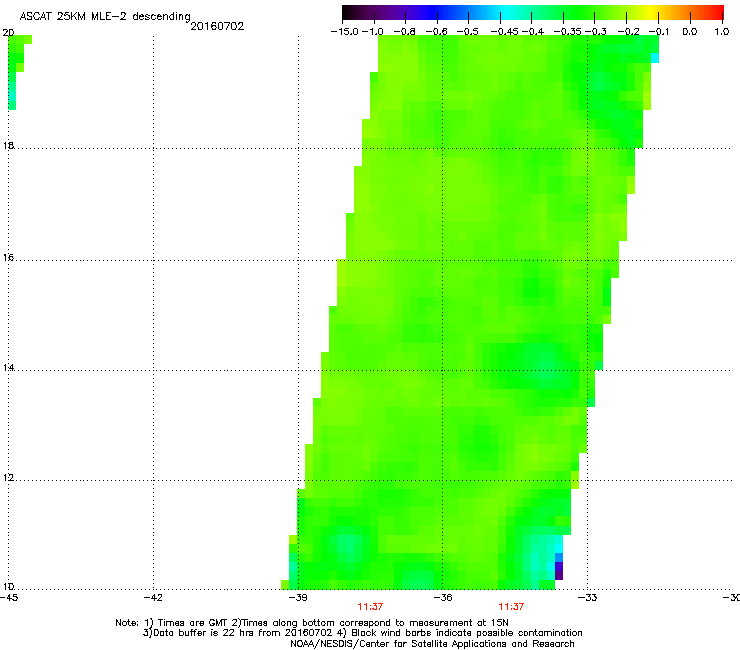Click the red "11:37" time between -39 and -36
Image resolution: width=740 pixels, height=650 pixels.
pos(370,607)
